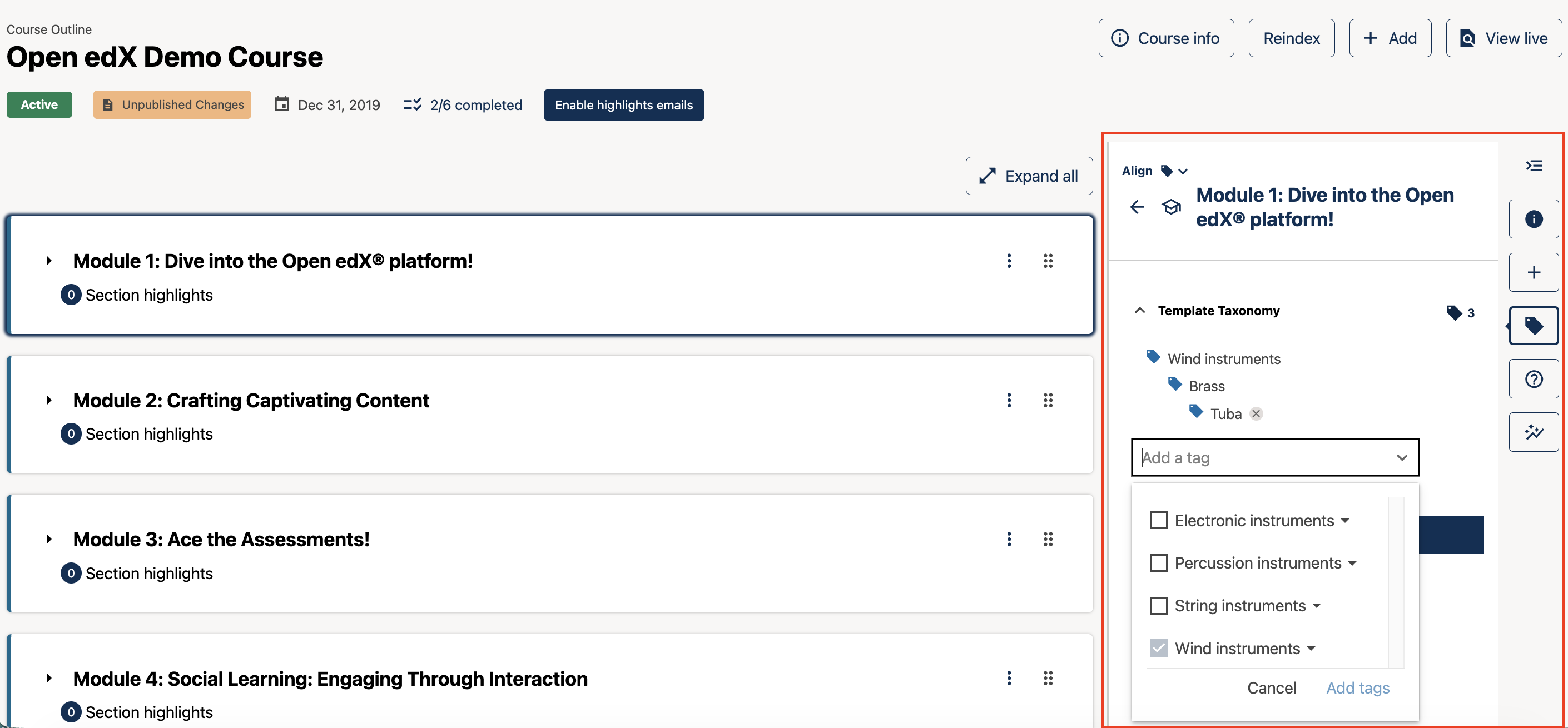This screenshot has width=1568, height=728.
Task: Click Add tags
Action: [1357, 688]
